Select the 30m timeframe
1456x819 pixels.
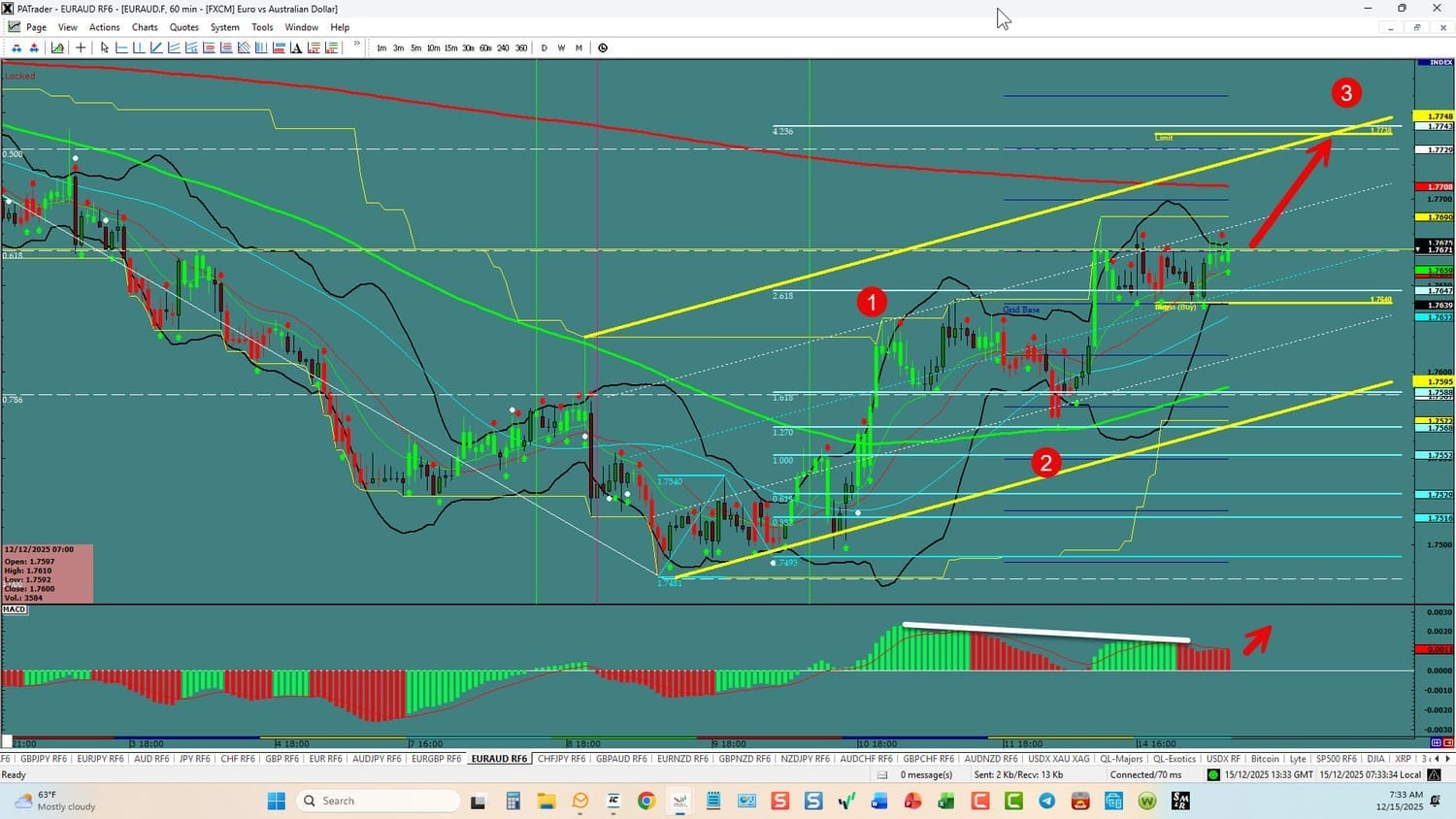pyautogui.click(x=468, y=48)
